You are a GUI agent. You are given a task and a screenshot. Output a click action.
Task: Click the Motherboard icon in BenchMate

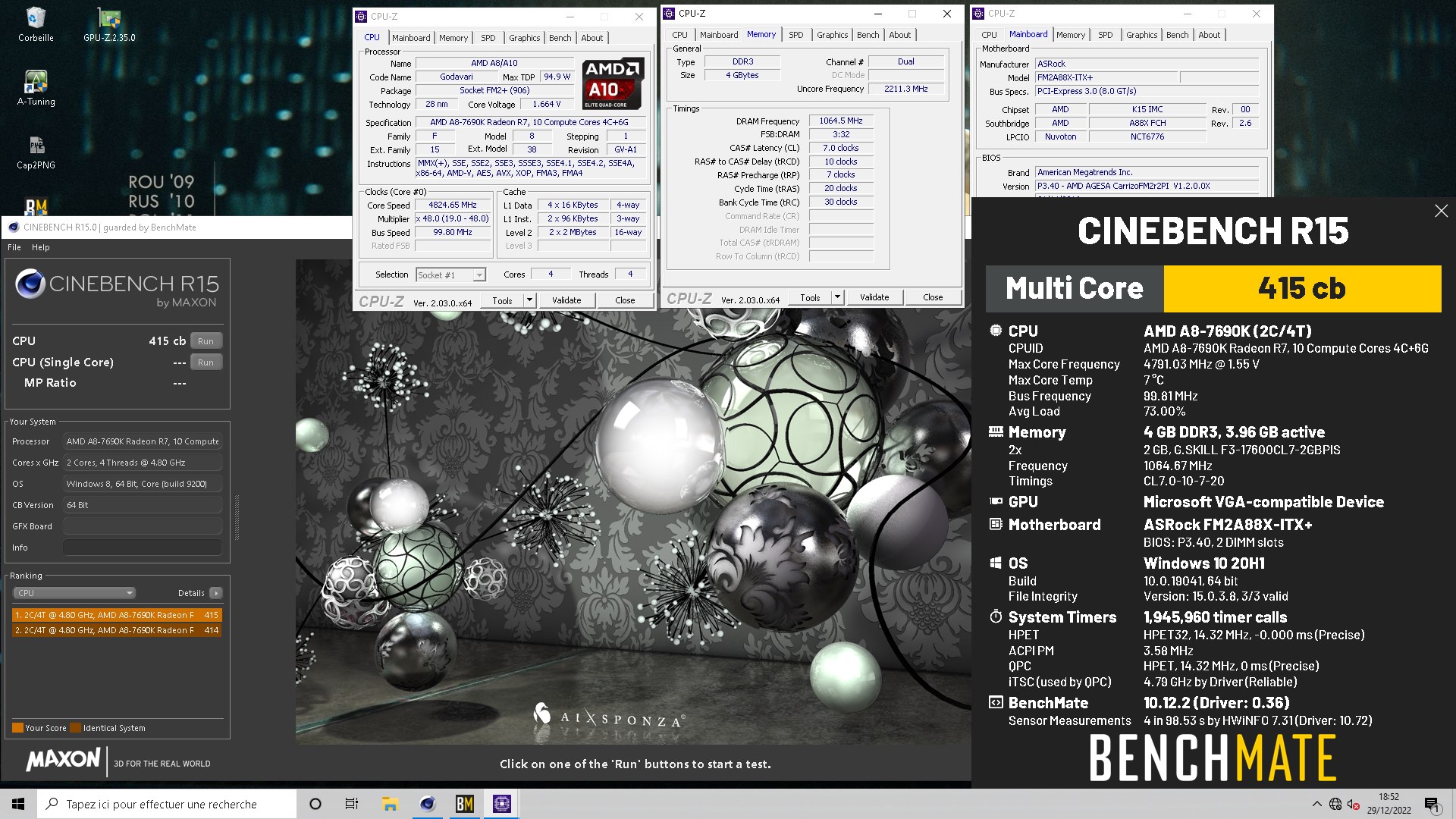(996, 524)
